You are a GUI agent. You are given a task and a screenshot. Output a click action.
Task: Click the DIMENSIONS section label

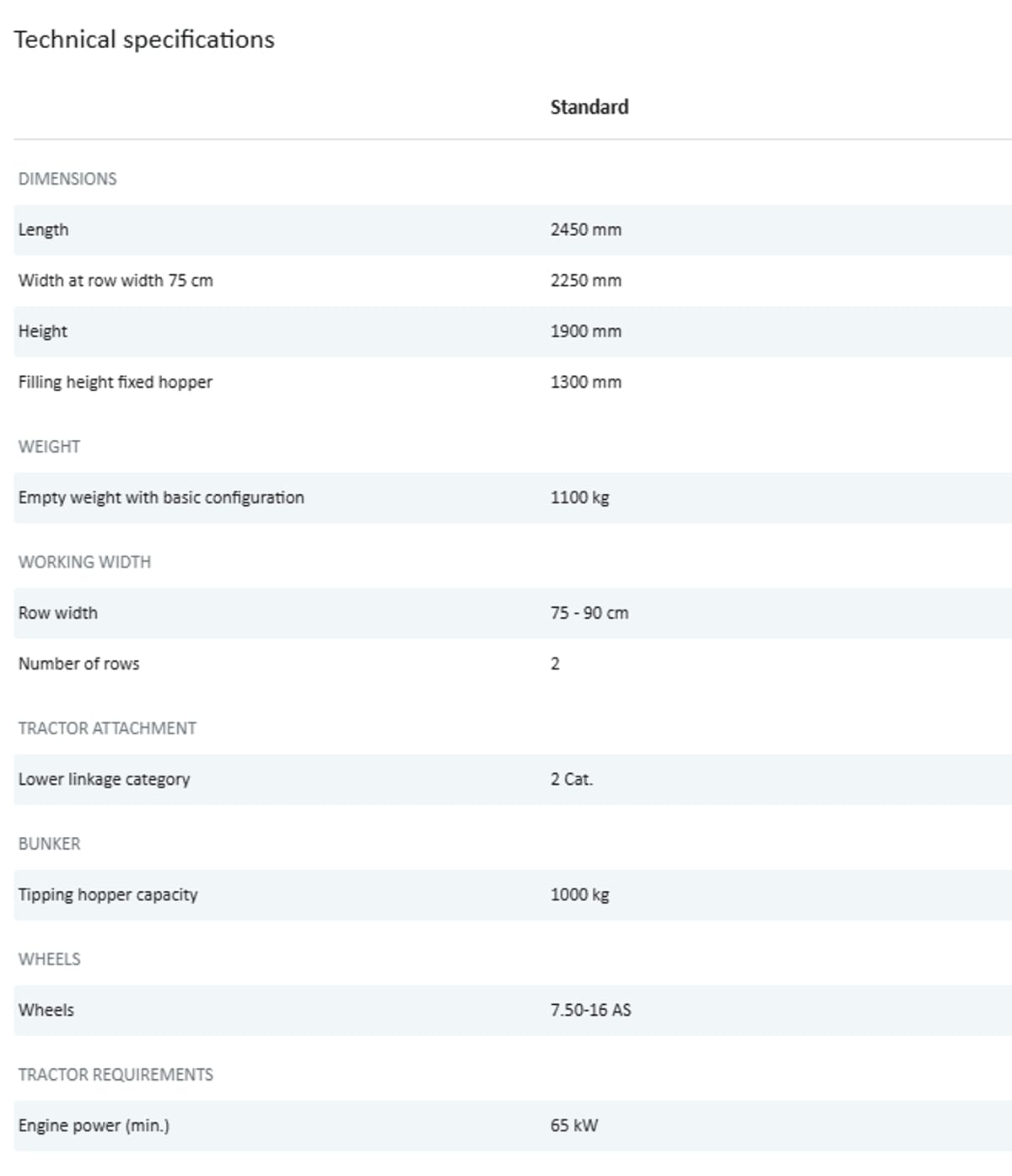[67, 179]
